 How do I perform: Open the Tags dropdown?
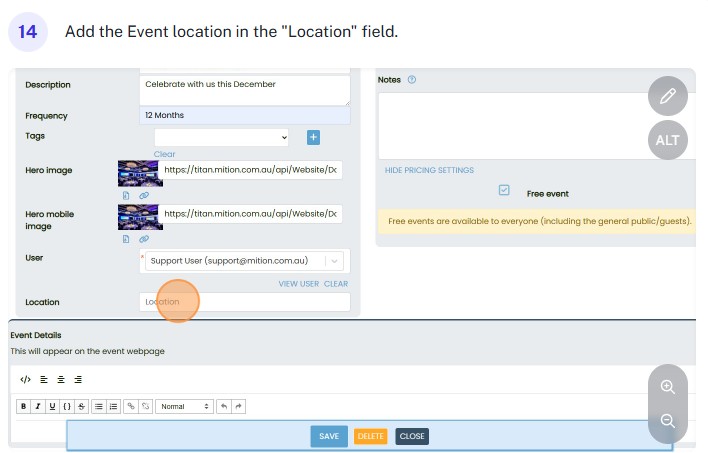[221, 137]
